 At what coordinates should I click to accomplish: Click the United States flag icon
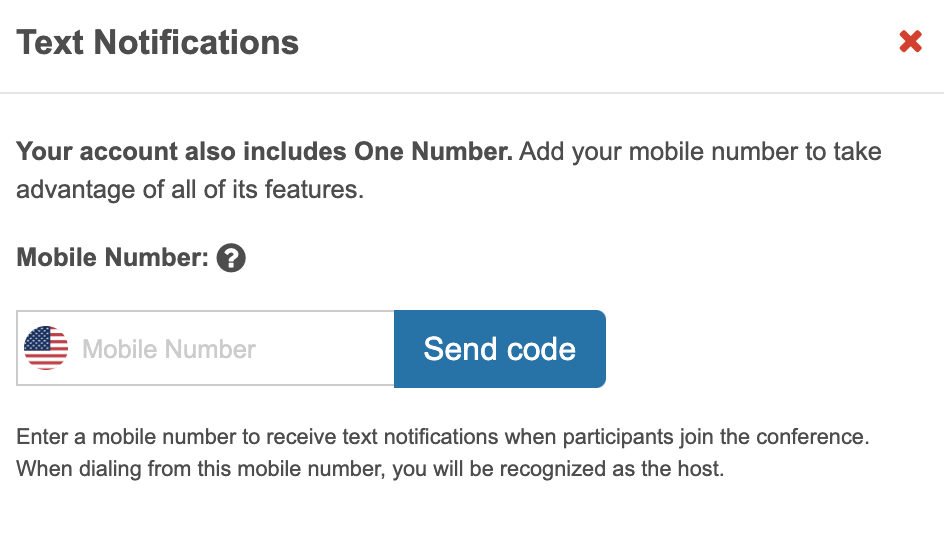pos(46,348)
